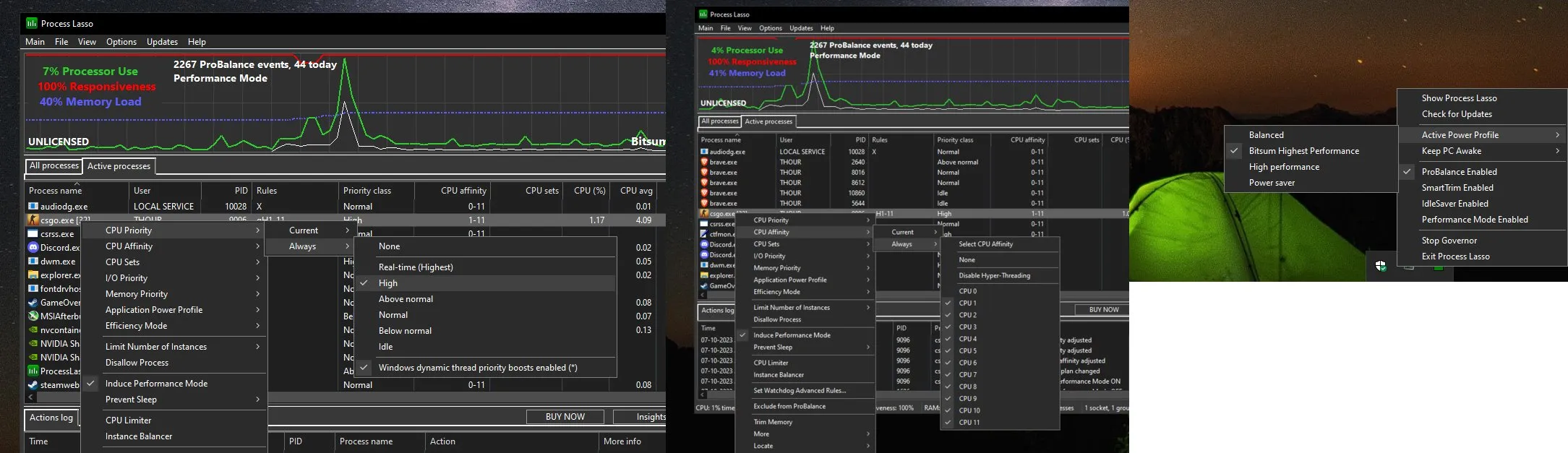Click the ProcessLasso process icon in left window

33,371
